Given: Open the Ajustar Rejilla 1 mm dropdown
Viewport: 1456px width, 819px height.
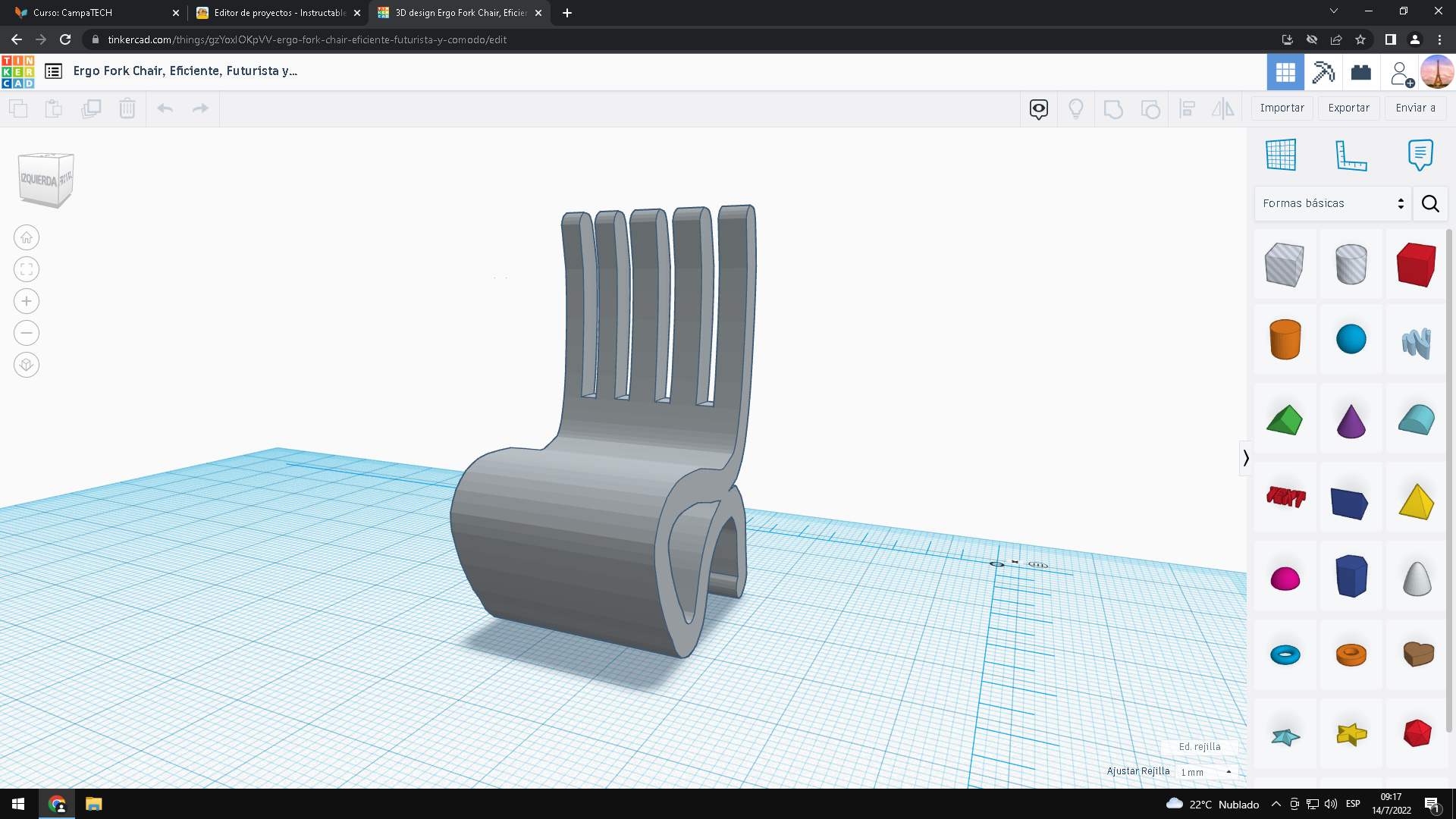Looking at the screenshot, I should (x=1207, y=772).
